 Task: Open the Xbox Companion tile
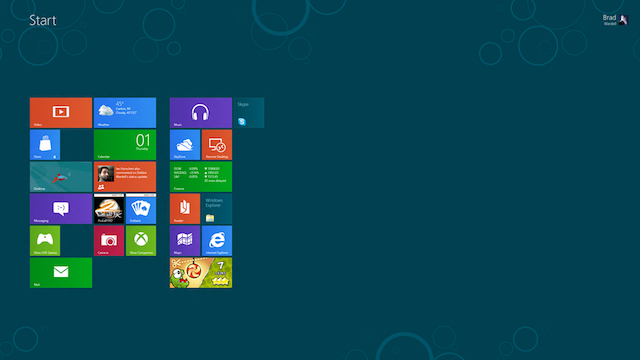coord(141,241)
